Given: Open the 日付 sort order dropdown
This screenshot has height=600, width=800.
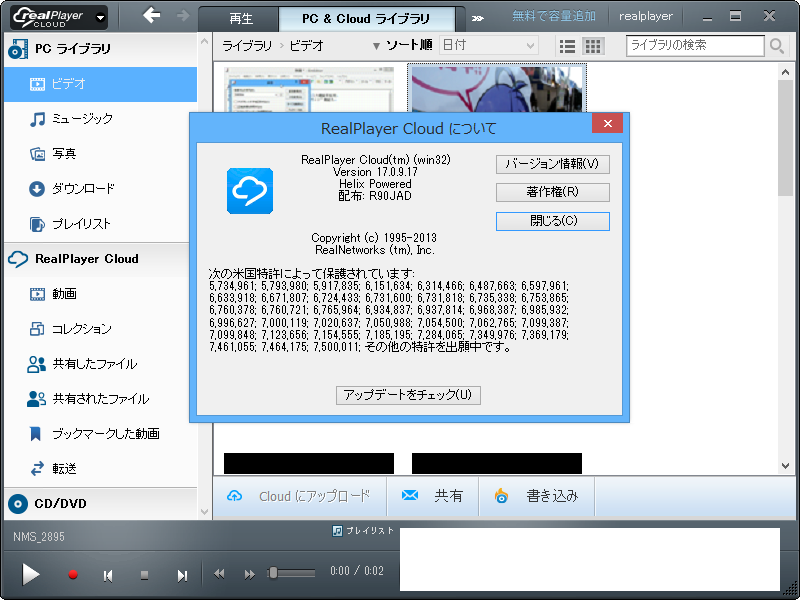Looking at the screenshot, I should click(x=489, y=45).
